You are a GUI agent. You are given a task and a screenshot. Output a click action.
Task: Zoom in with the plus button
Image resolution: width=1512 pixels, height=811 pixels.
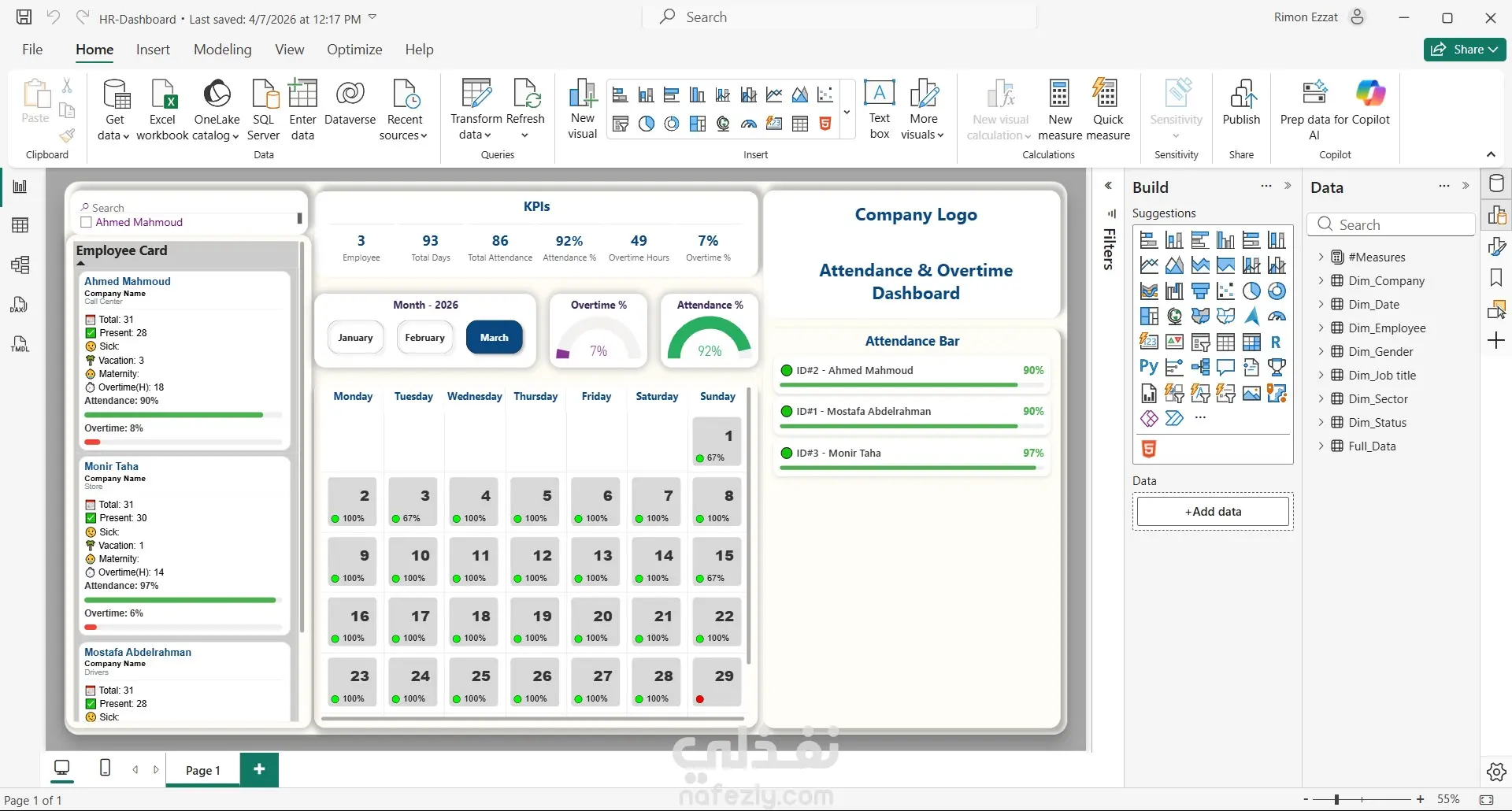[x=1420, y=799]
